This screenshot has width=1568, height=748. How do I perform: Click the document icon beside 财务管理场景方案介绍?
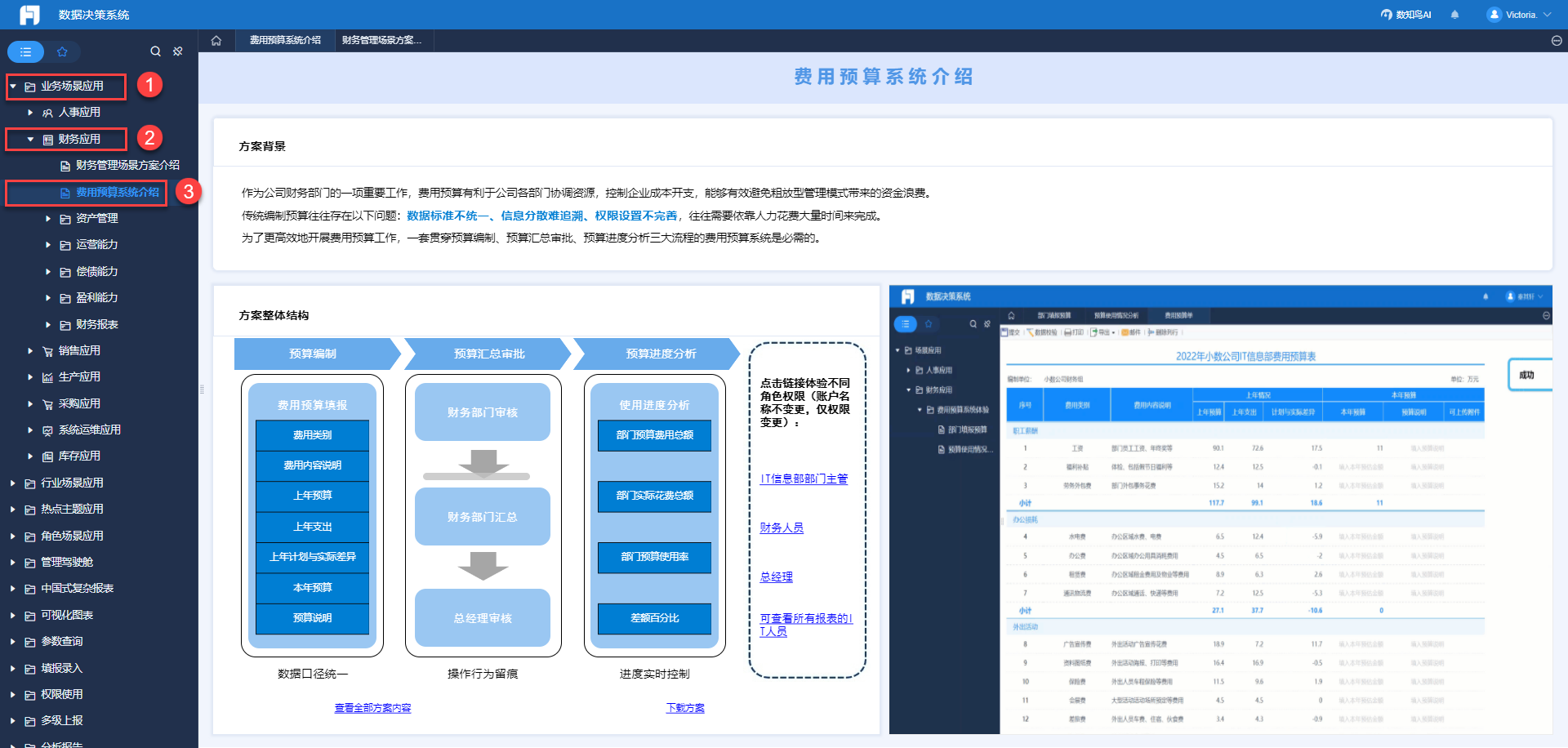[x=65, y=166]
